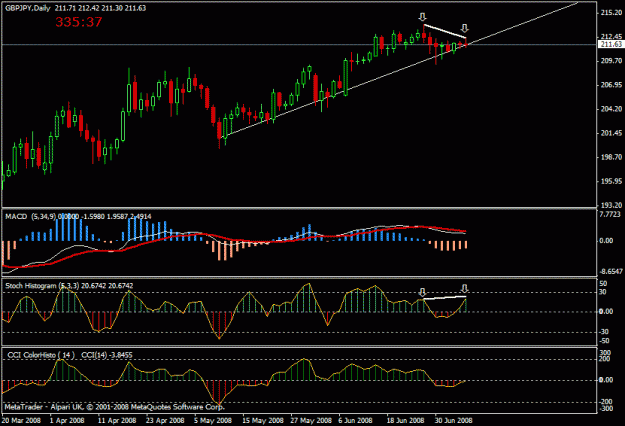The image size is (625, 426).
Task: Click the -8.6547 MACD scale minimum
Action: tap(611, 271)
